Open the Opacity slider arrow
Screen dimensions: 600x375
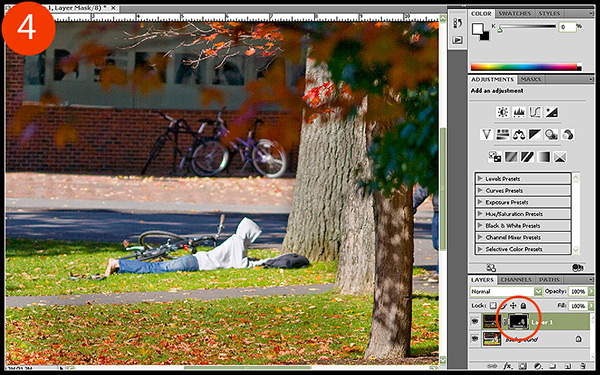click(x=591, y=292)
